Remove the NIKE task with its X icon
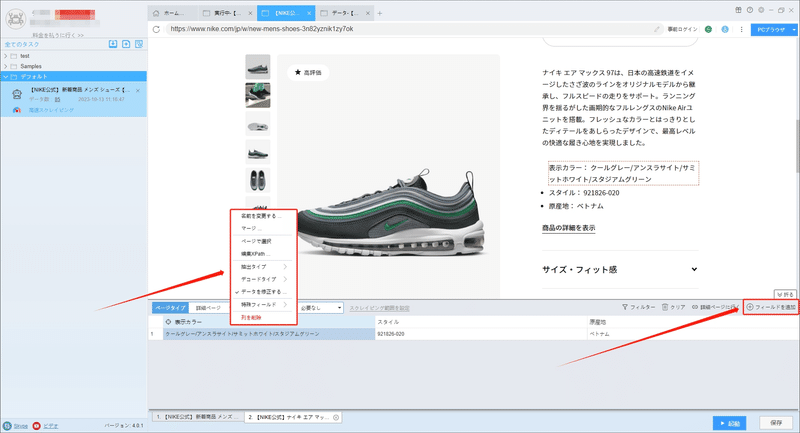 click(x=138, y=91)
